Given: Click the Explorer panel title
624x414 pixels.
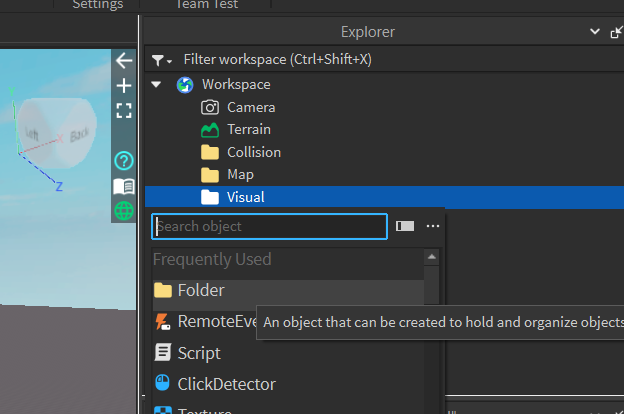Looking at the screenshot, I should [x=368, y=32].
